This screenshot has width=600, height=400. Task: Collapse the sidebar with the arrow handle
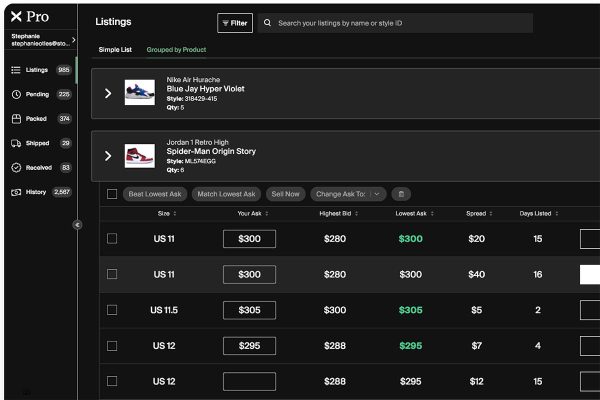[x=77, y=225]
